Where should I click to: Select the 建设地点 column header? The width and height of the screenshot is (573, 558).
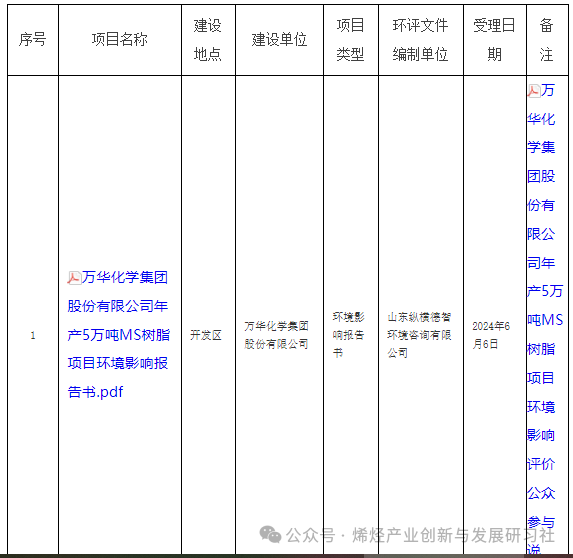coord(208,39)
